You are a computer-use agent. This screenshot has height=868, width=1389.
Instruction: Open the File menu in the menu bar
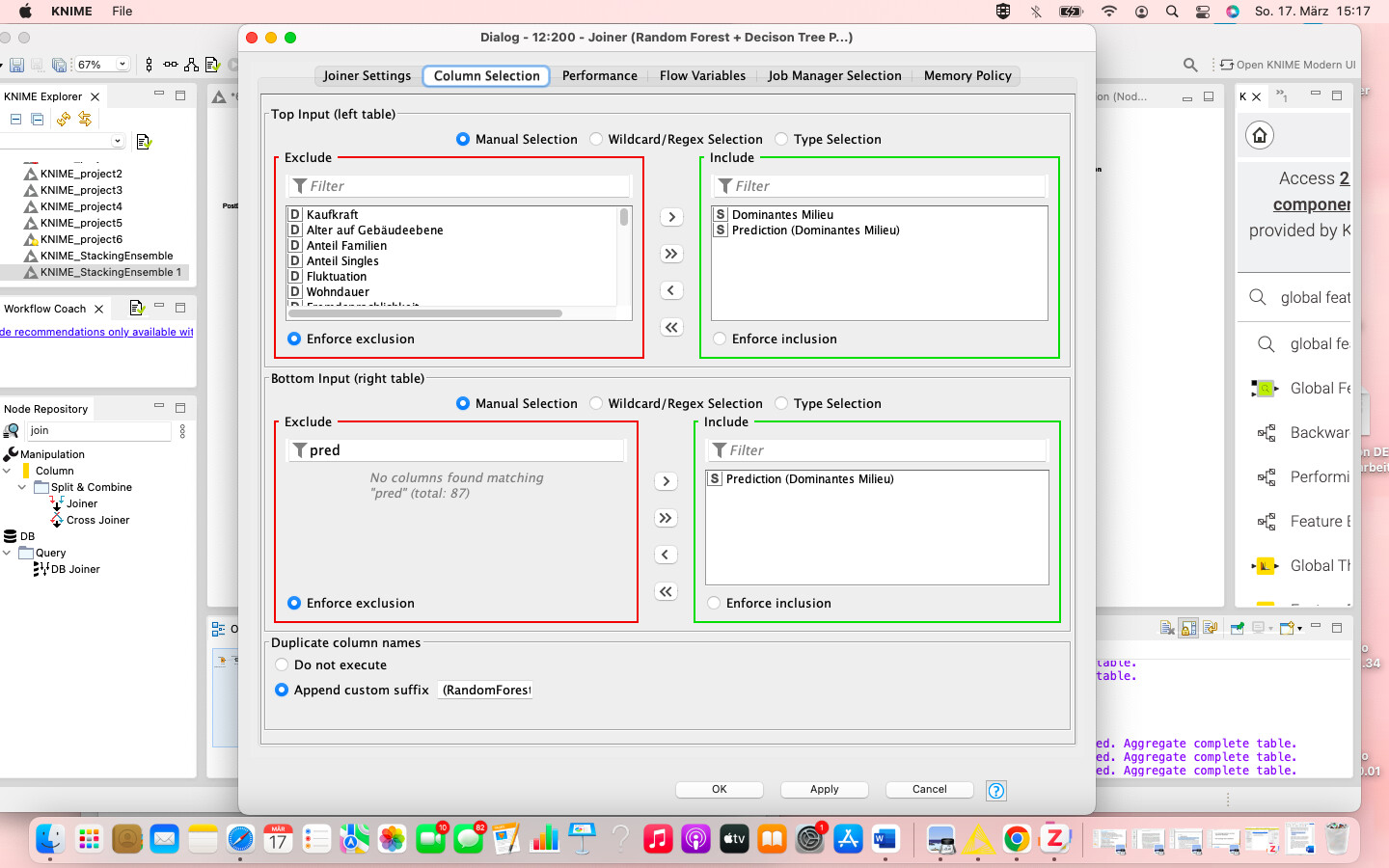click(x=123, y=12)
